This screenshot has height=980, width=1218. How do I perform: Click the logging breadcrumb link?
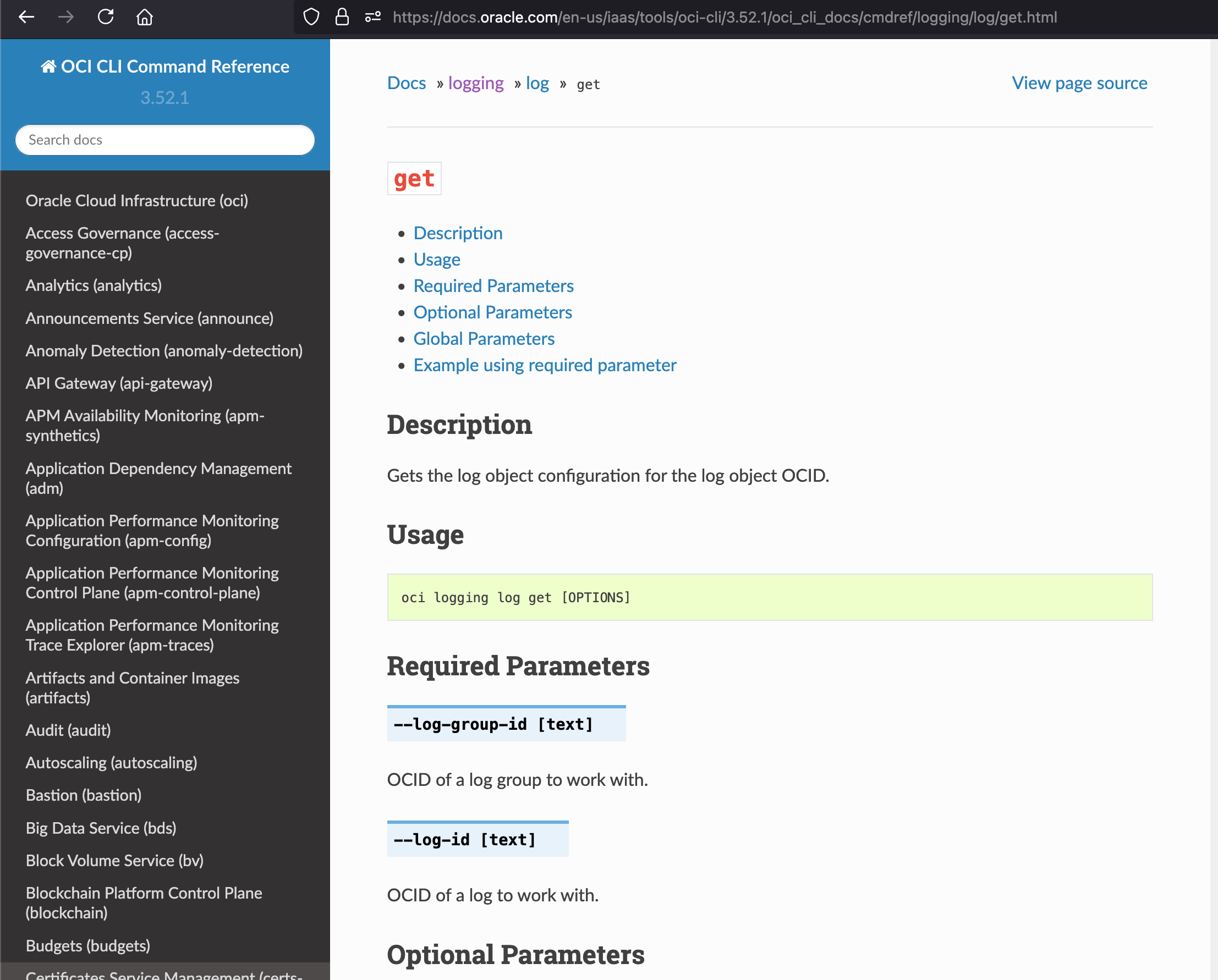click(476, 83)
